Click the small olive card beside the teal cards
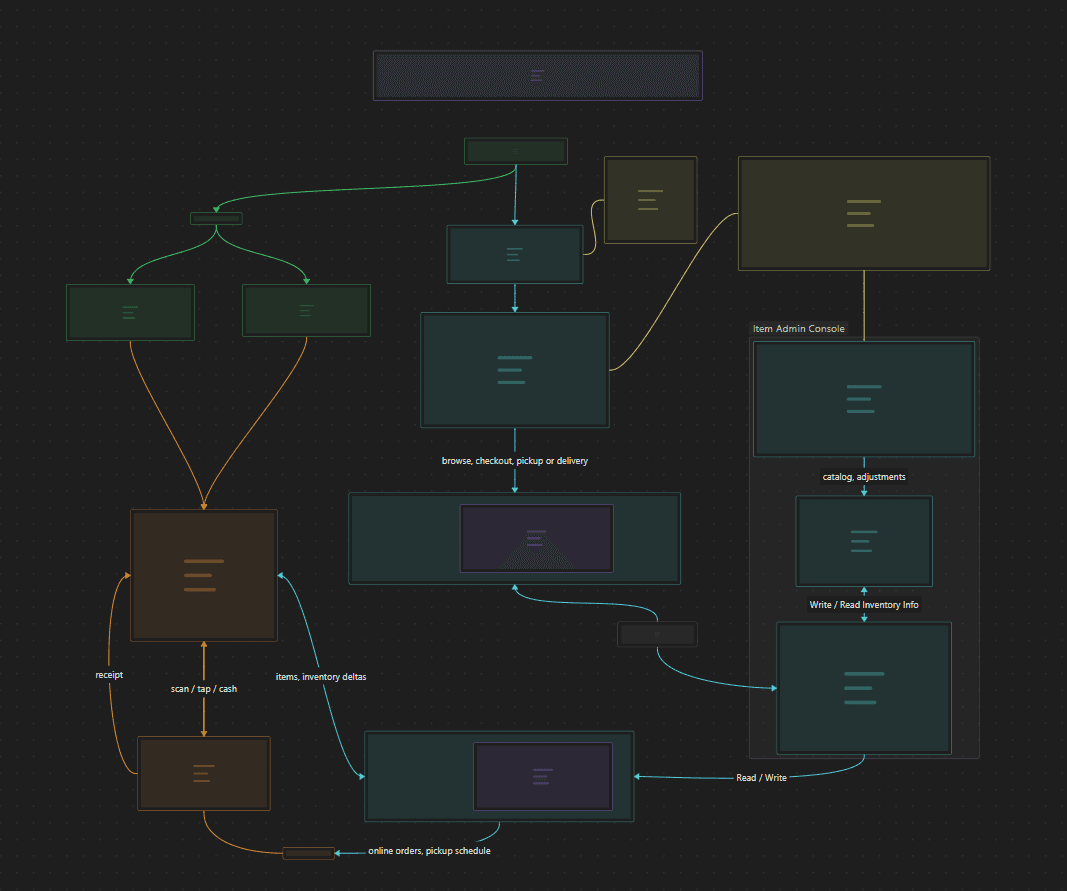This screenshot has height=891, width=1067. pos(650,200)
